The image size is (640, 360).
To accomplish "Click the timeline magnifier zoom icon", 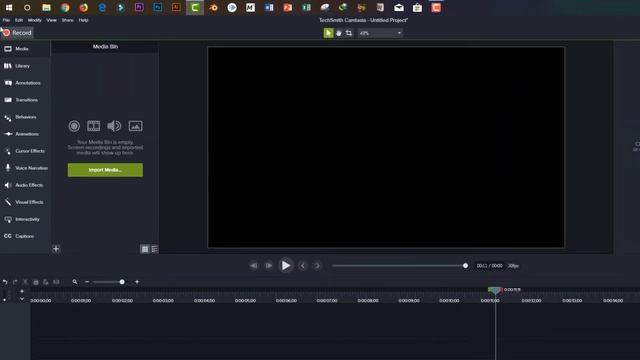I will 75,282.
